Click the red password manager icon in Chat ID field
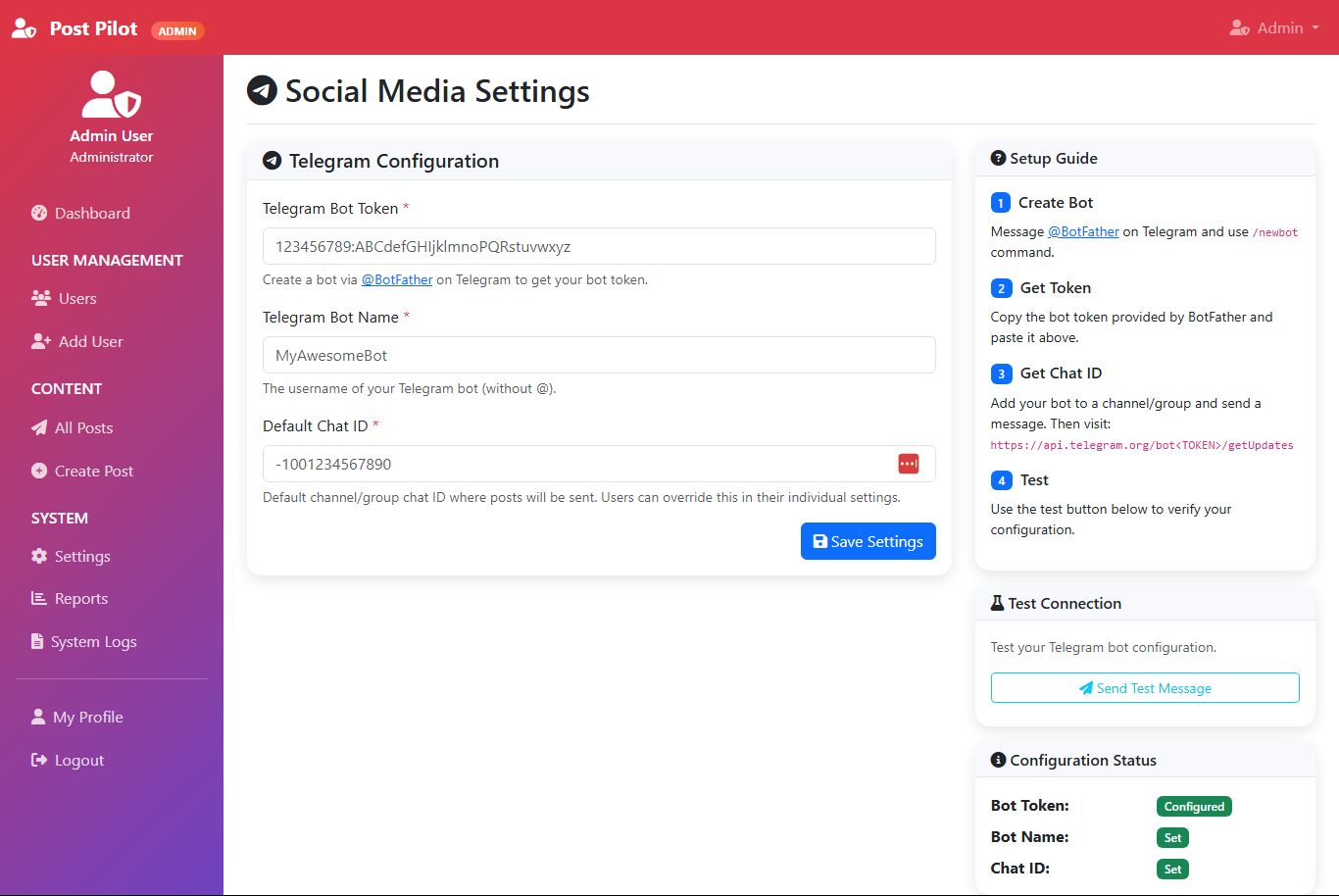This screenshot has height=896, width=1339. tap(909, 464)
